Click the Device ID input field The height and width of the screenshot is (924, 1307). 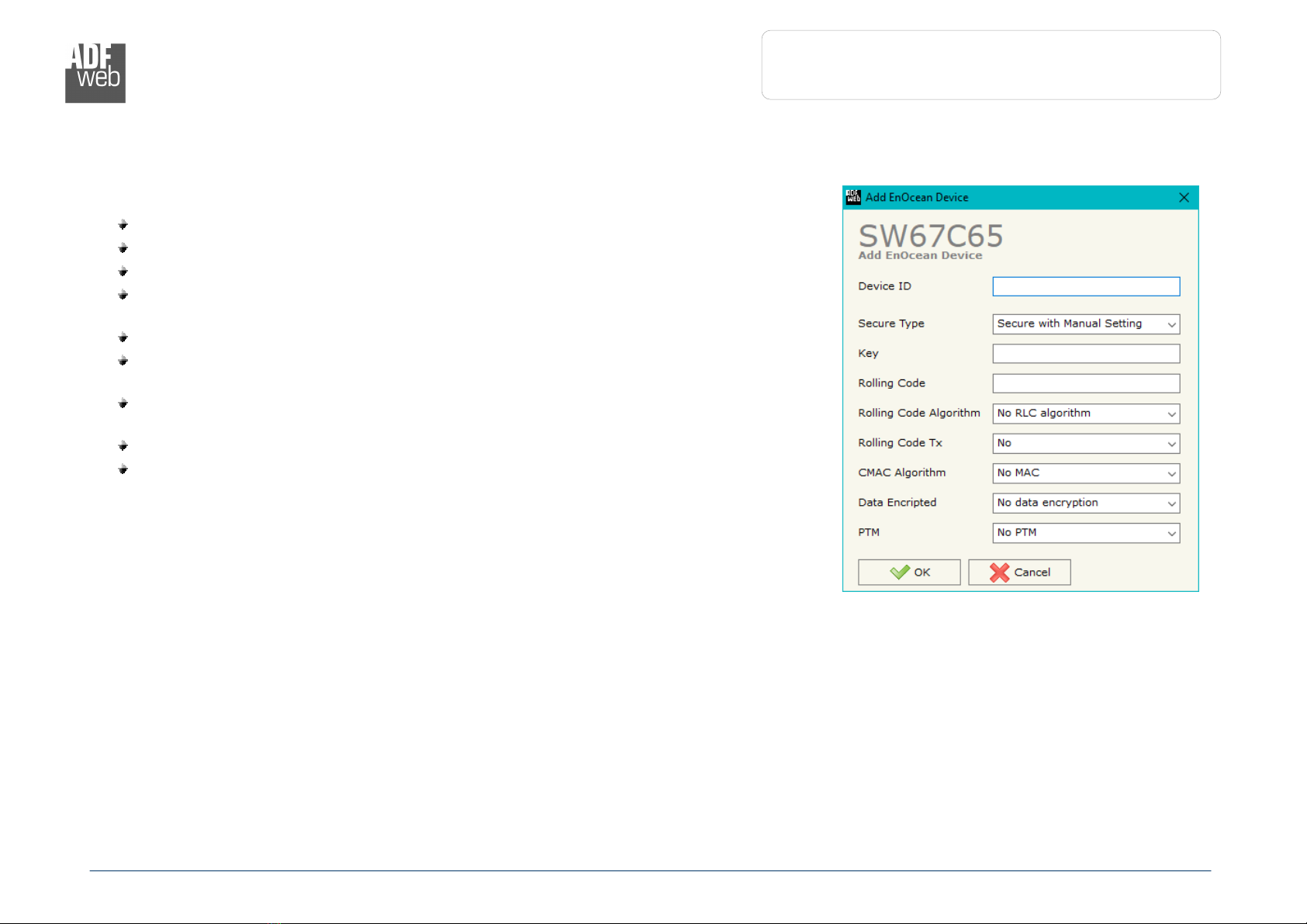click(1086, 286)
